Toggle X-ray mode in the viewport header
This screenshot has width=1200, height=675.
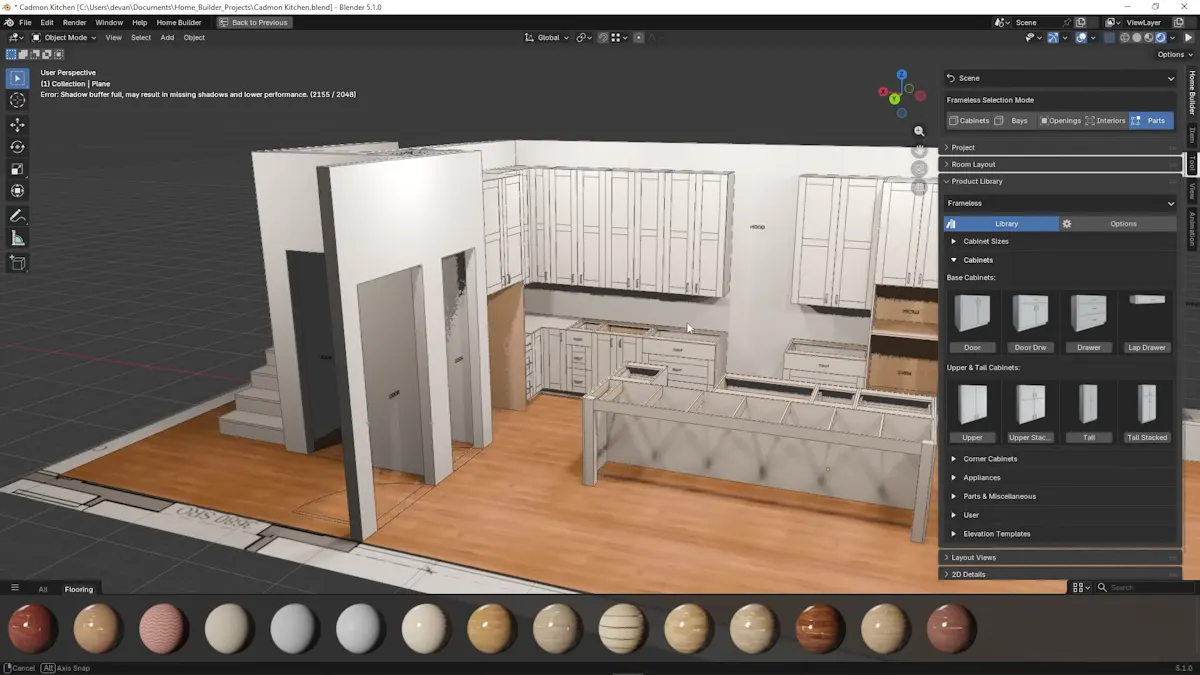tap(1108, 37)
